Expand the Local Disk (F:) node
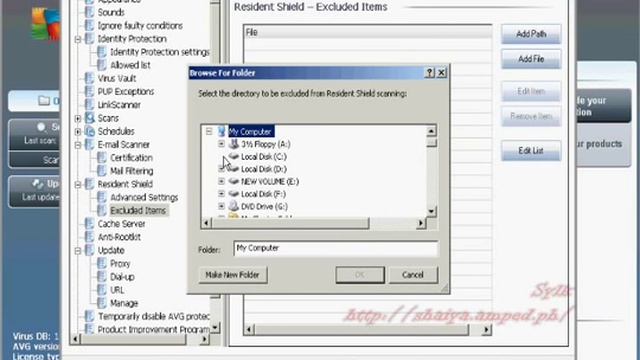Viewport: 640px width, 360px height. tap(221, 194)
